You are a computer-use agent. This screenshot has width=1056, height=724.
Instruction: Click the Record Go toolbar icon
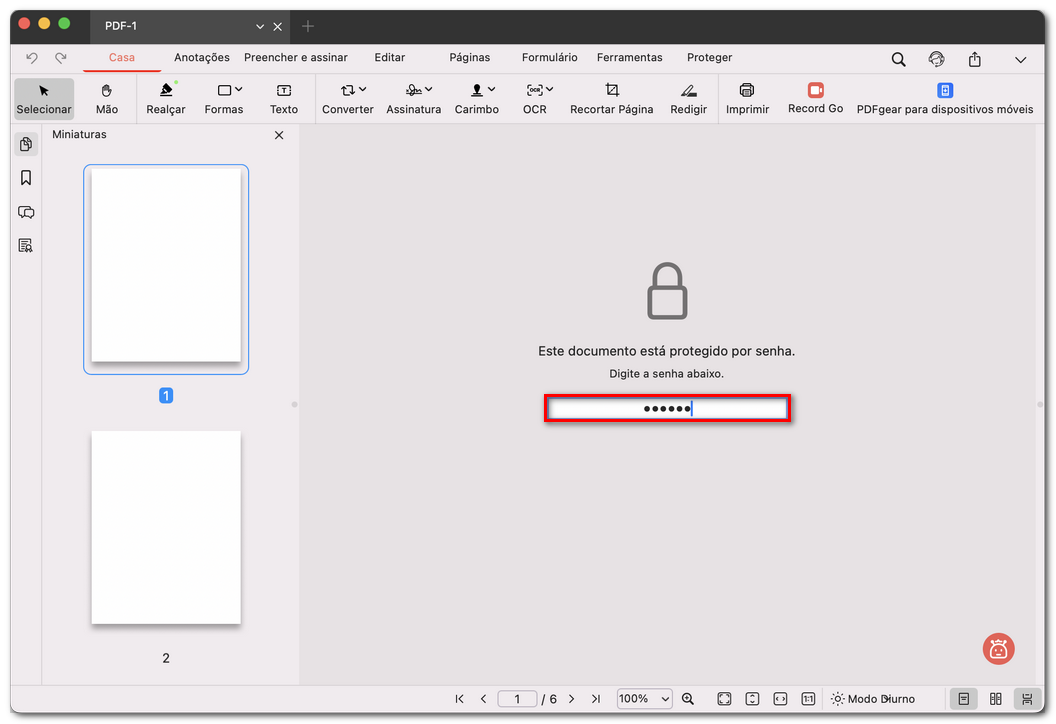[x=814, y=98]
